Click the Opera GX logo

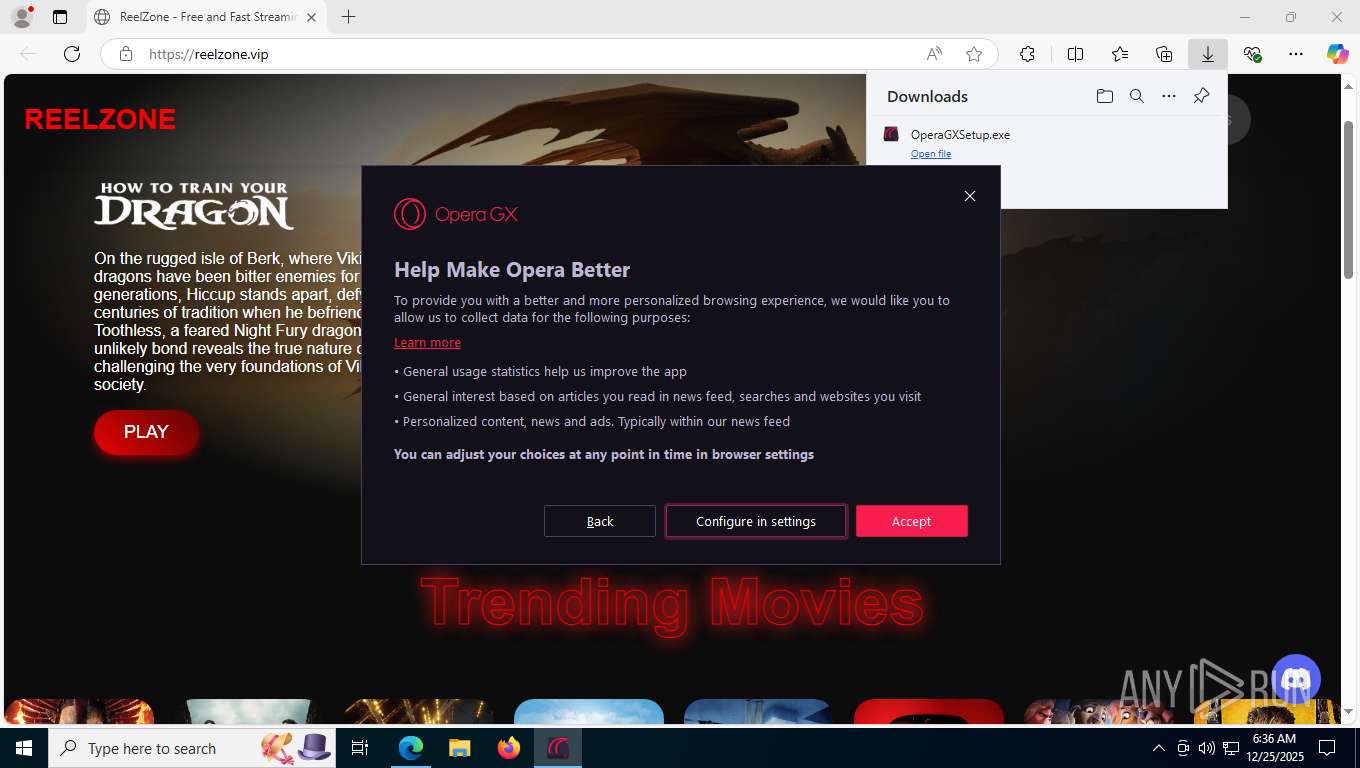456,214
